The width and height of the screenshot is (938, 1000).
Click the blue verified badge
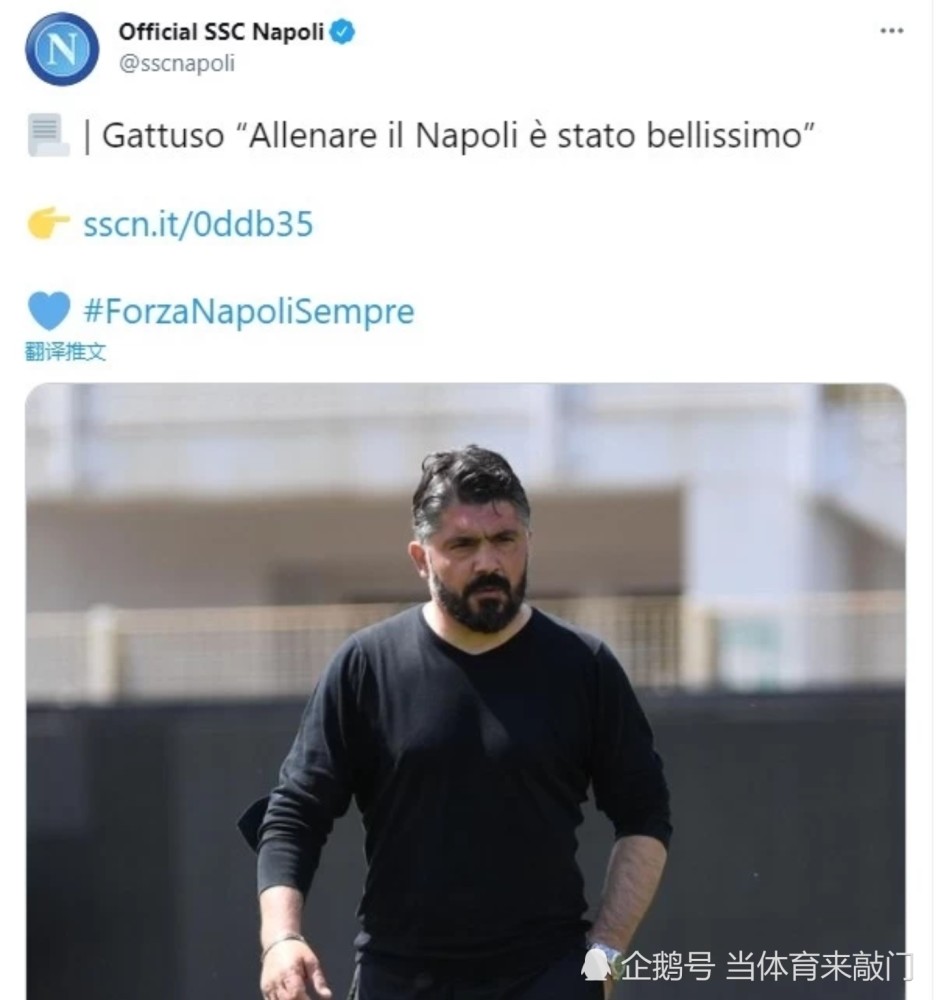342,31
